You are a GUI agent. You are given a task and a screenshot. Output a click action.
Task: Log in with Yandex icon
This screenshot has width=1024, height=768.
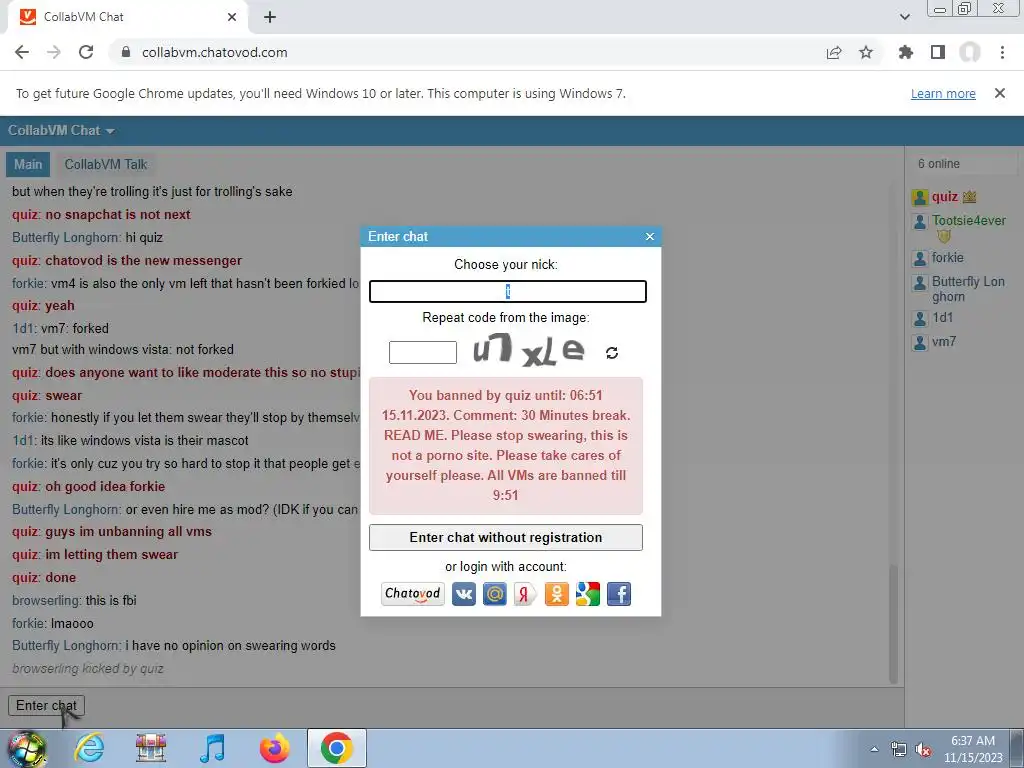point(525,594)
